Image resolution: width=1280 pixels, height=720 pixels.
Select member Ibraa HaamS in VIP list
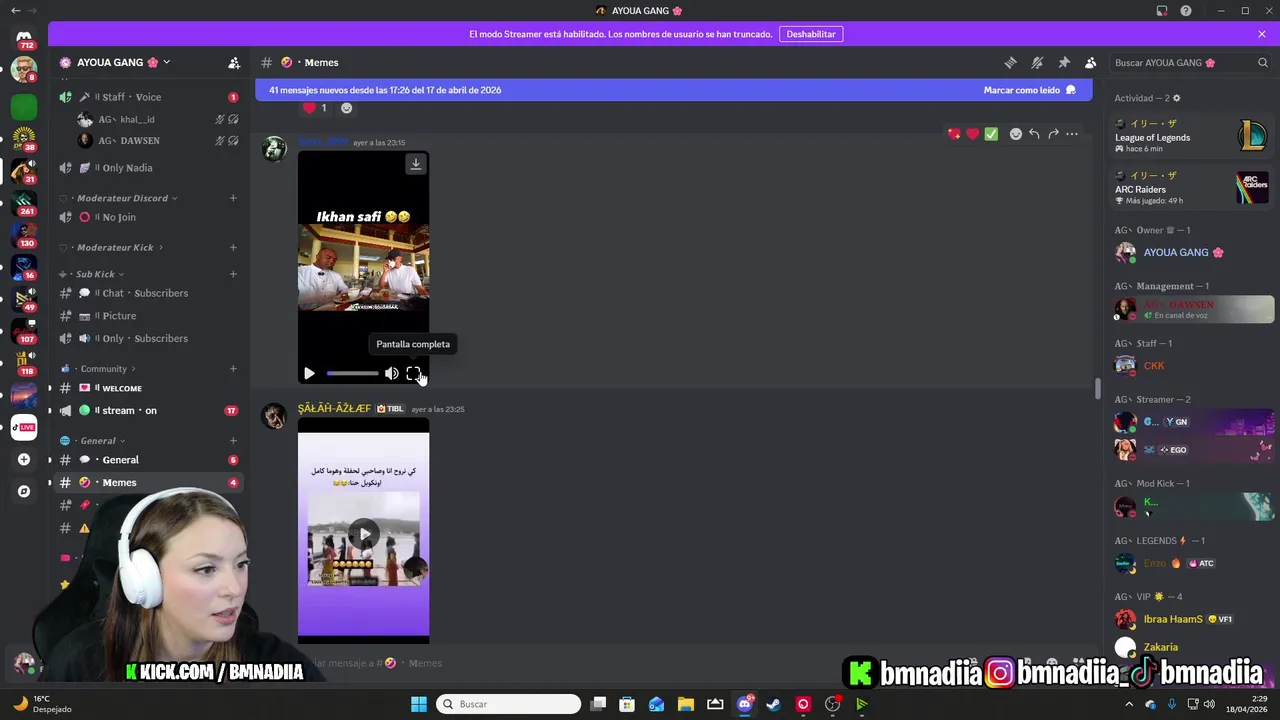1192,619
